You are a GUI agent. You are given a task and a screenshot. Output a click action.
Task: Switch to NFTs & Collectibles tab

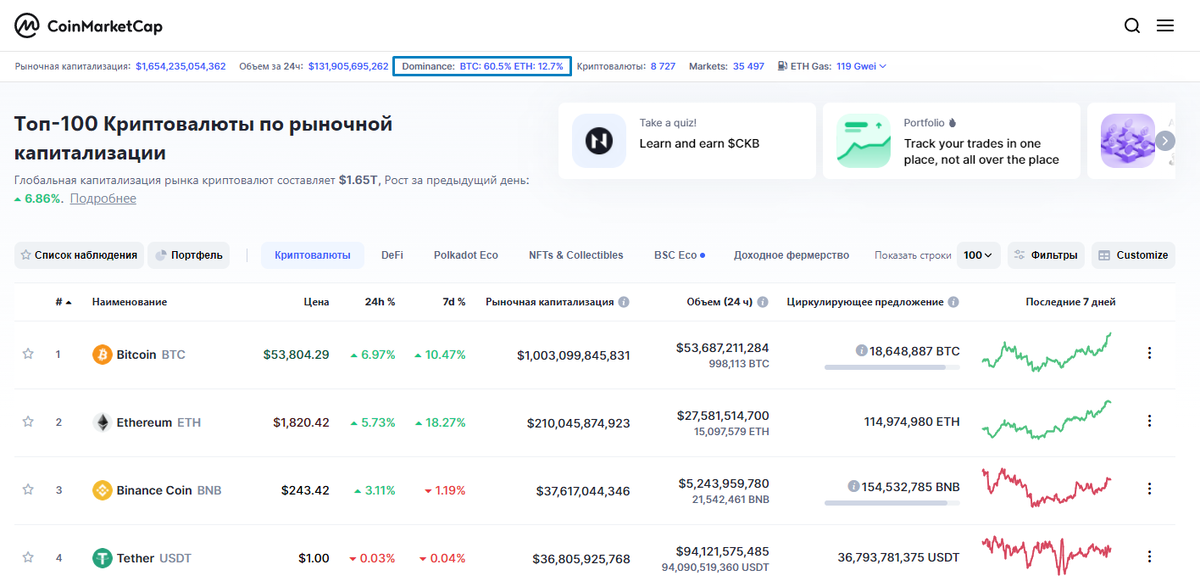[576, 255]
